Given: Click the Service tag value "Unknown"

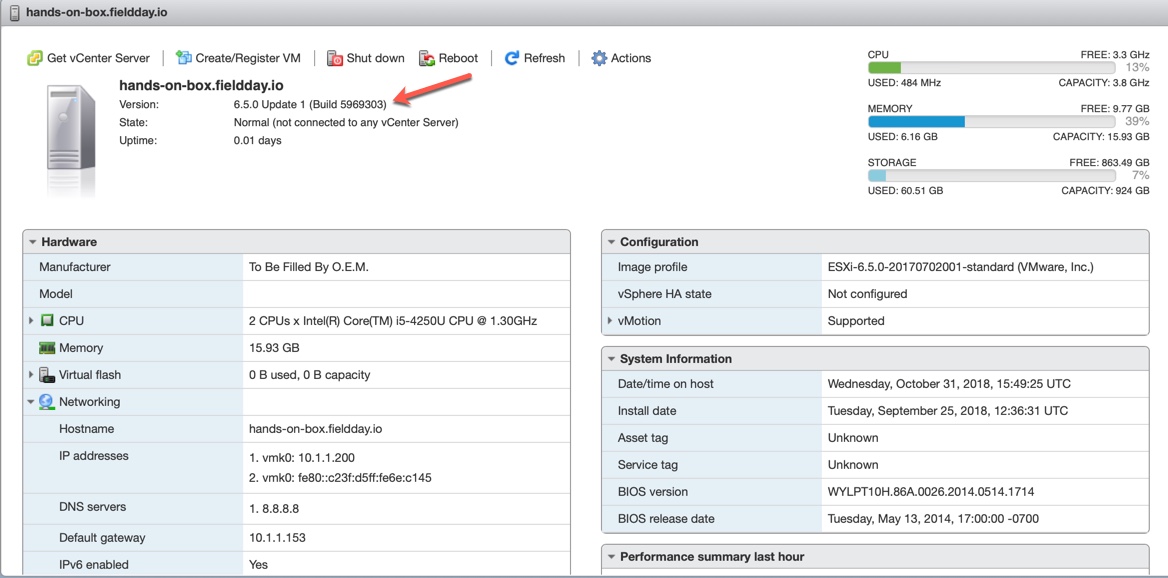Looking at the screenshot, I should coord(853,465).
